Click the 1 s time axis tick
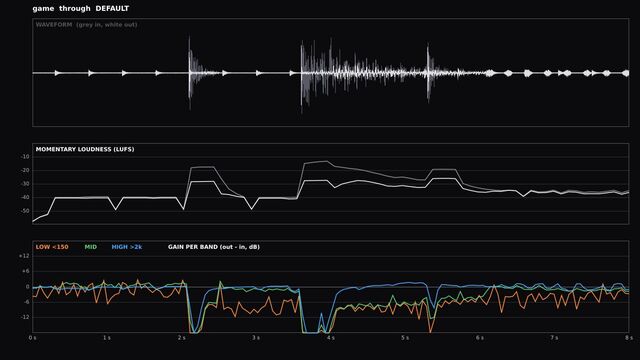 pyautogui.click(x=107, y=338)
